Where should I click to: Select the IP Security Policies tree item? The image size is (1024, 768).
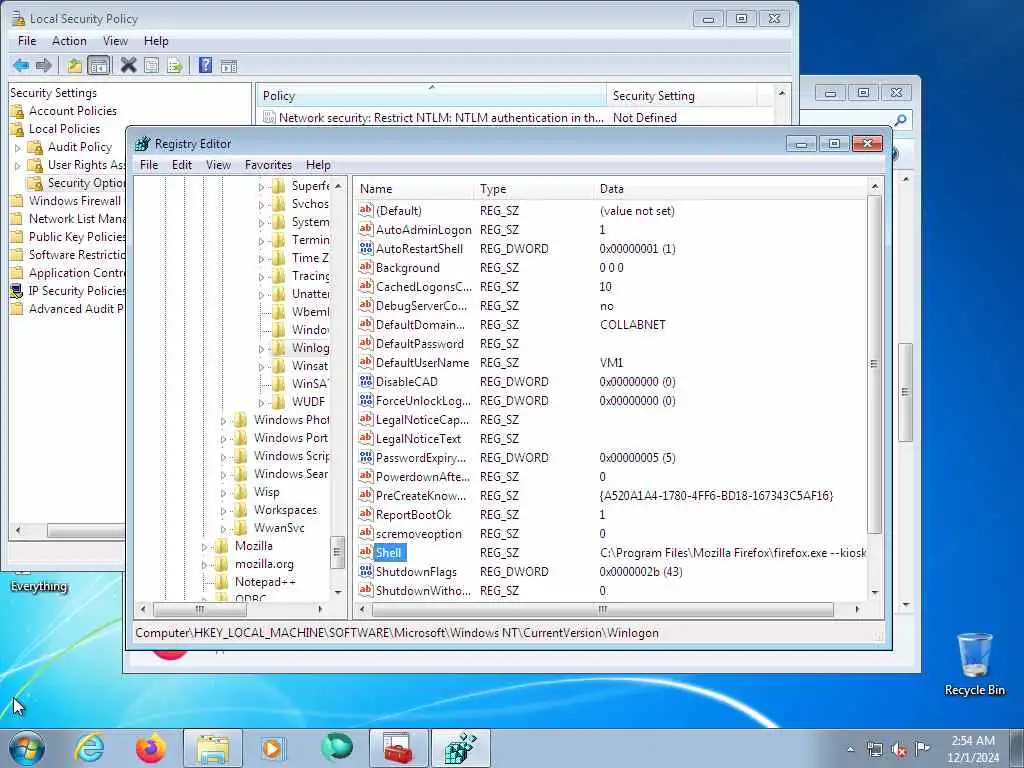click(76, 291)
